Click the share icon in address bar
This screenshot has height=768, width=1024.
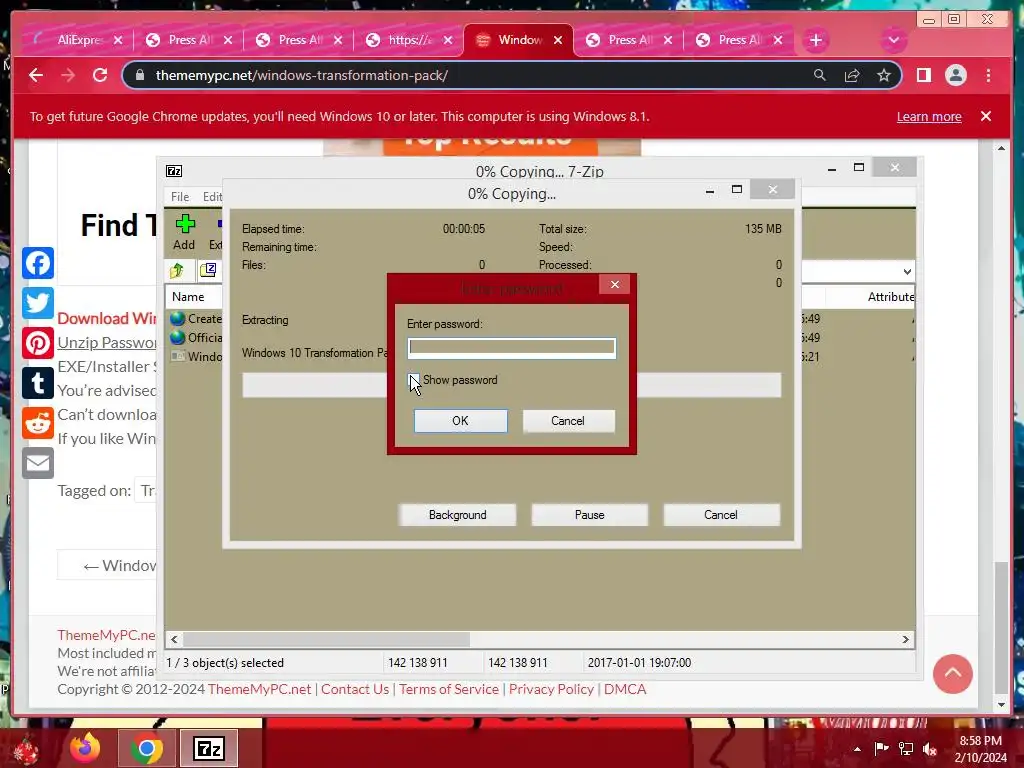click(852, 76)
